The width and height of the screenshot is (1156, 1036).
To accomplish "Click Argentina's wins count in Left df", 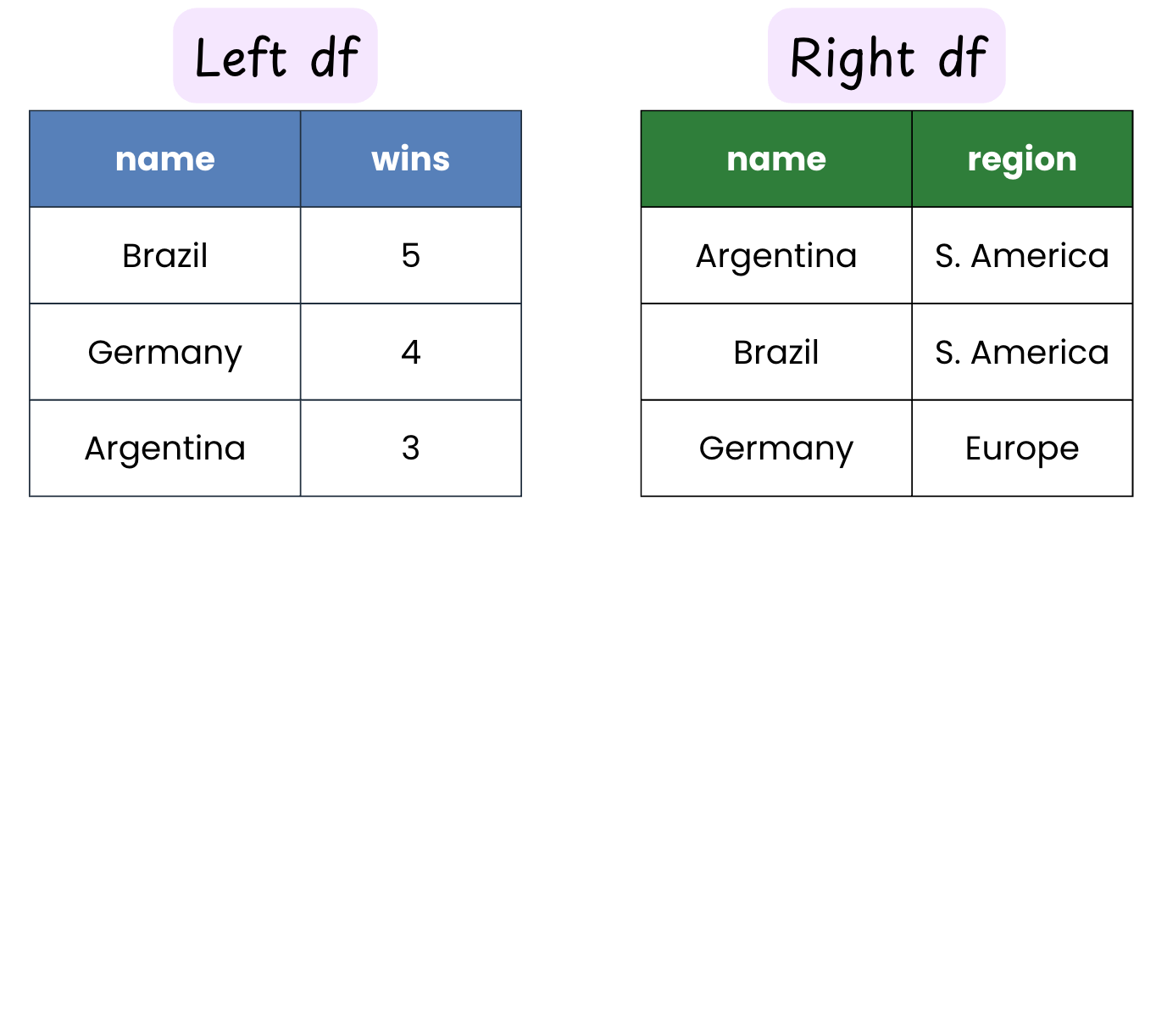I will (x=411, y=448).
